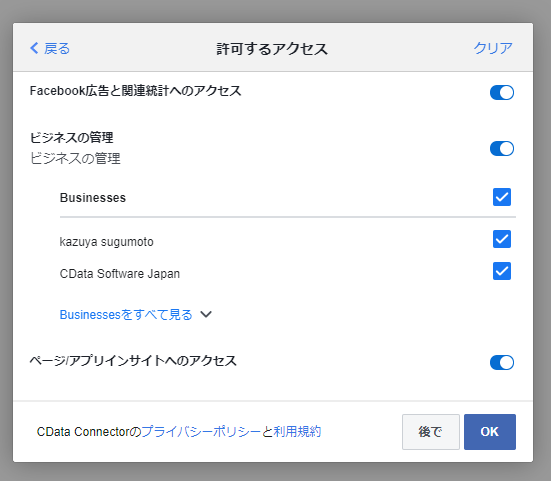
Task: Click the back chevron arrow icon
Action: (x=34, y=48)
